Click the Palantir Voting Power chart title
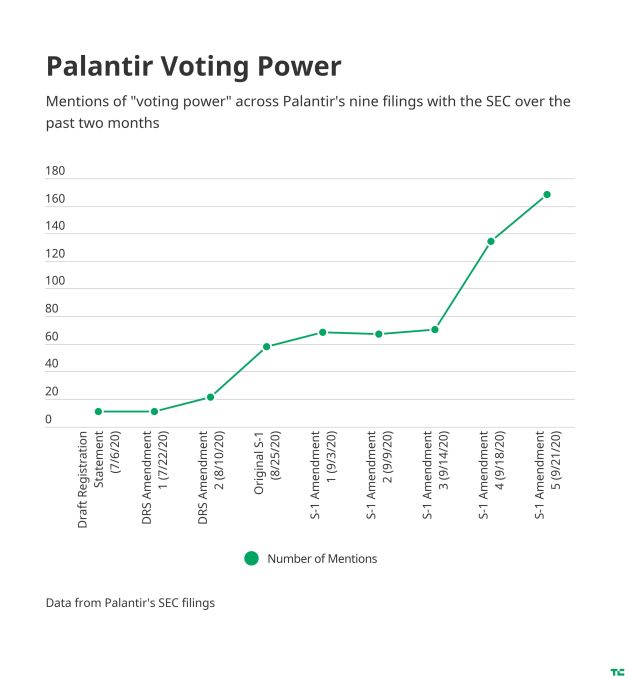 194,66
